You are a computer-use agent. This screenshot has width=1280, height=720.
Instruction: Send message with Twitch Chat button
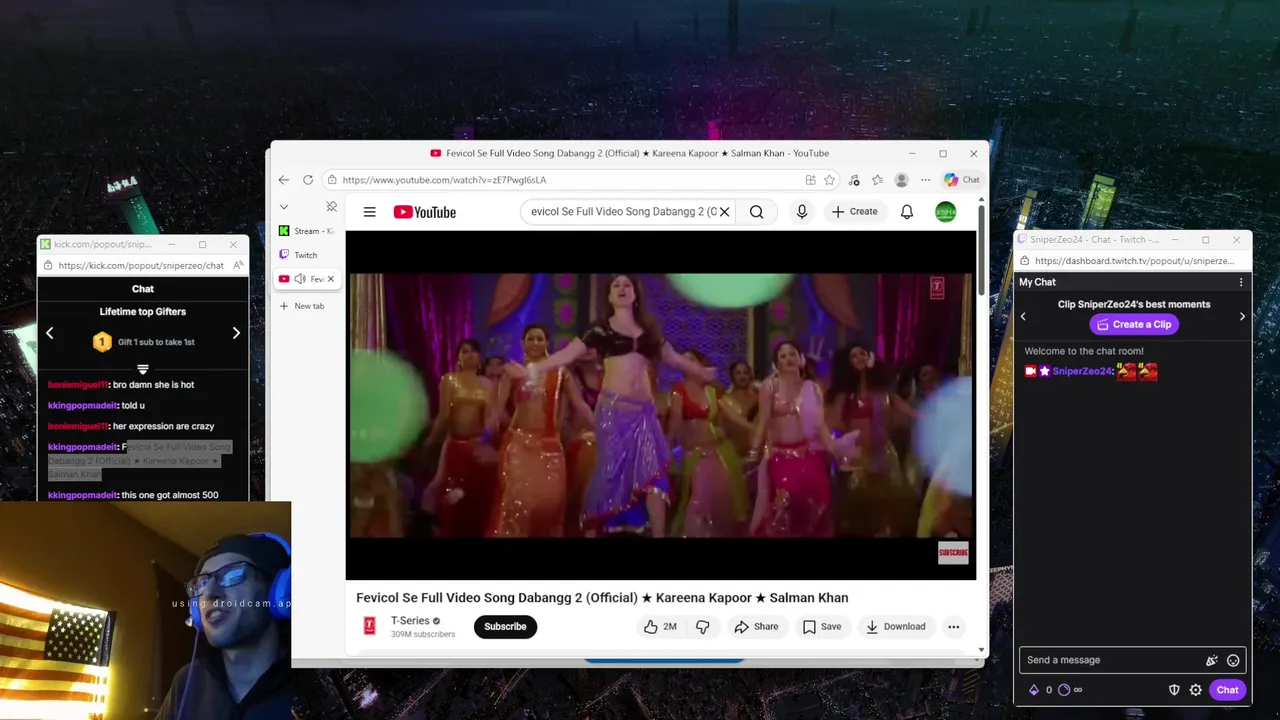[1227, 690]
